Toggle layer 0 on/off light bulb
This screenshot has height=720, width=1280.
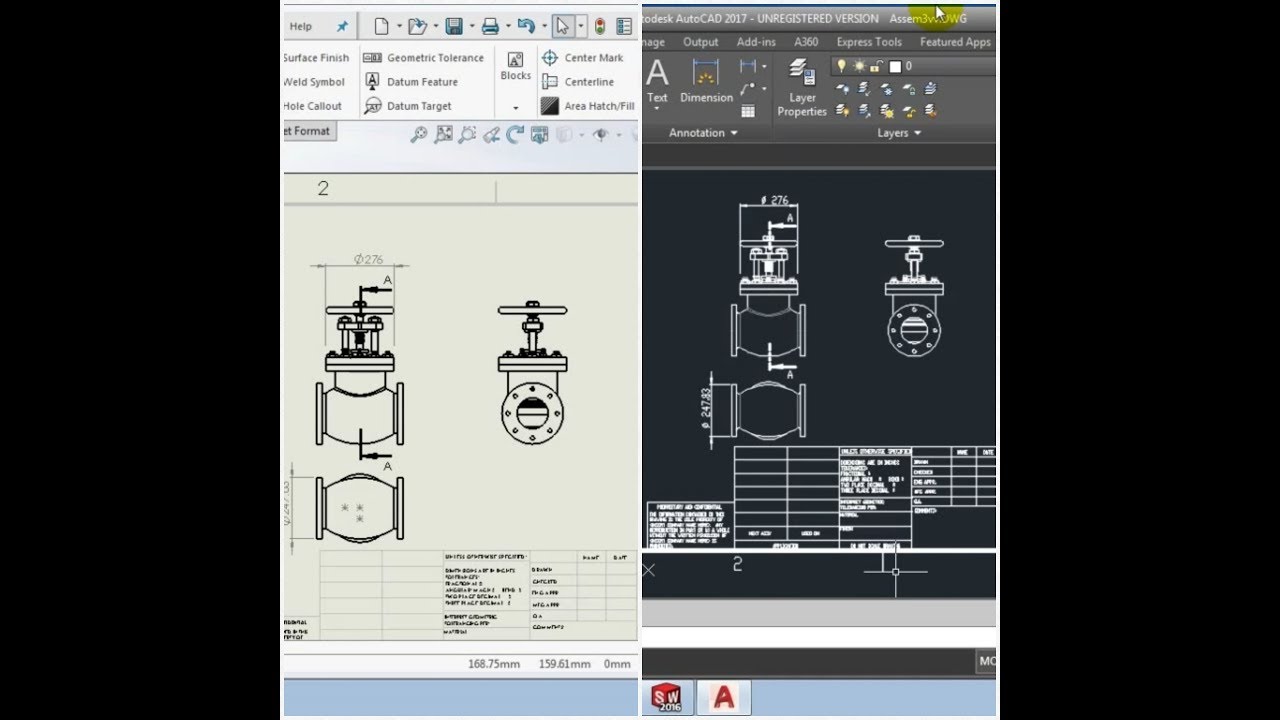(x=841, y=66)
